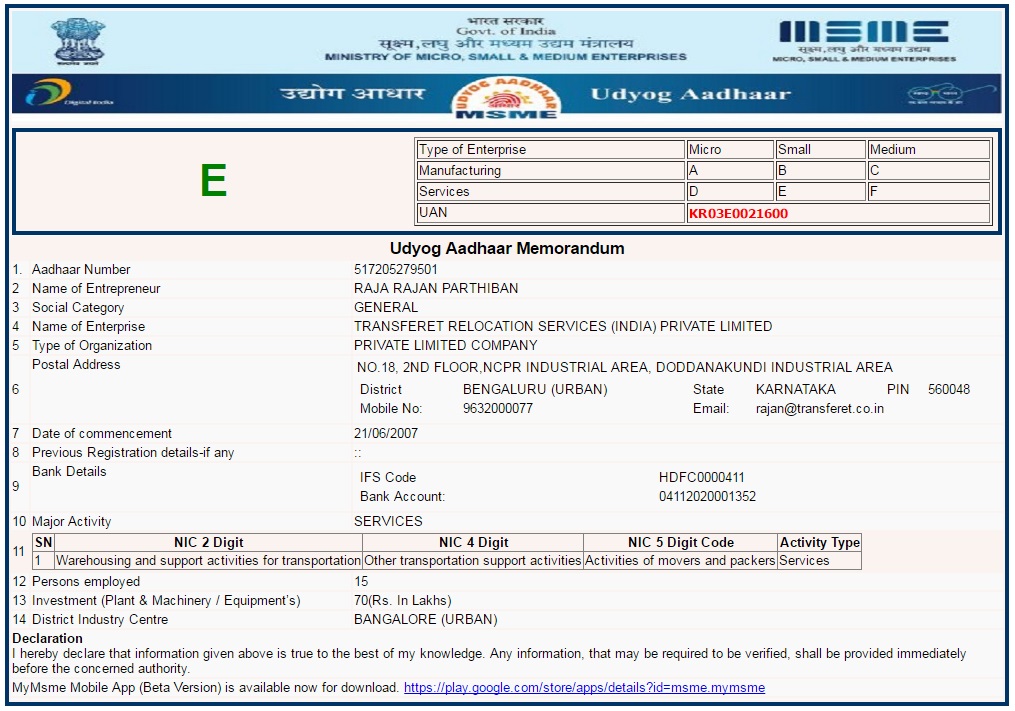Click cell B in the Manufacturing row
Image resolution: width=1015 pixels, height=711 pixels.
tap(821, 171)
